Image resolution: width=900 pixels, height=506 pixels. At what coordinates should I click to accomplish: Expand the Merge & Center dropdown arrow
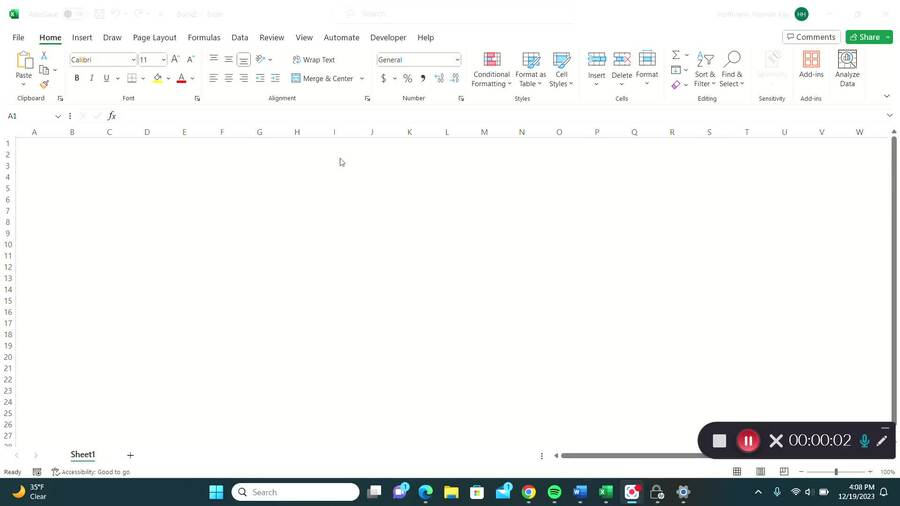[x=362, y=78]
